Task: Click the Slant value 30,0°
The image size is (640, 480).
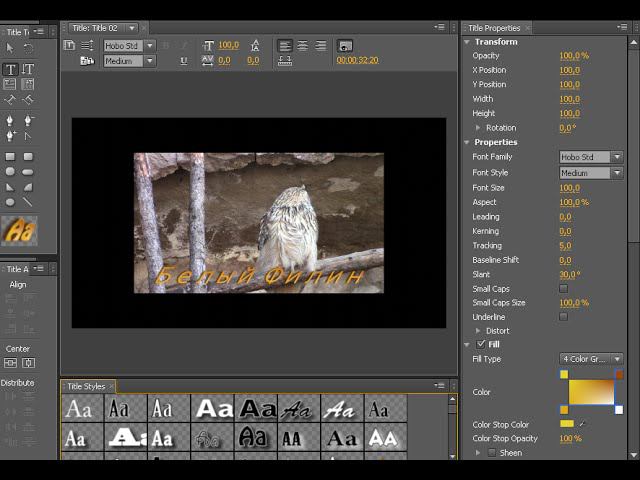Action: (x=569, y=274)
